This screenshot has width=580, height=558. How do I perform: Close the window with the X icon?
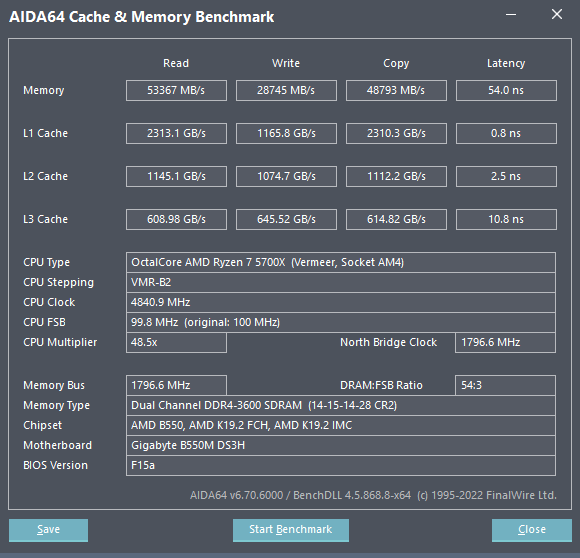(557, 14)
